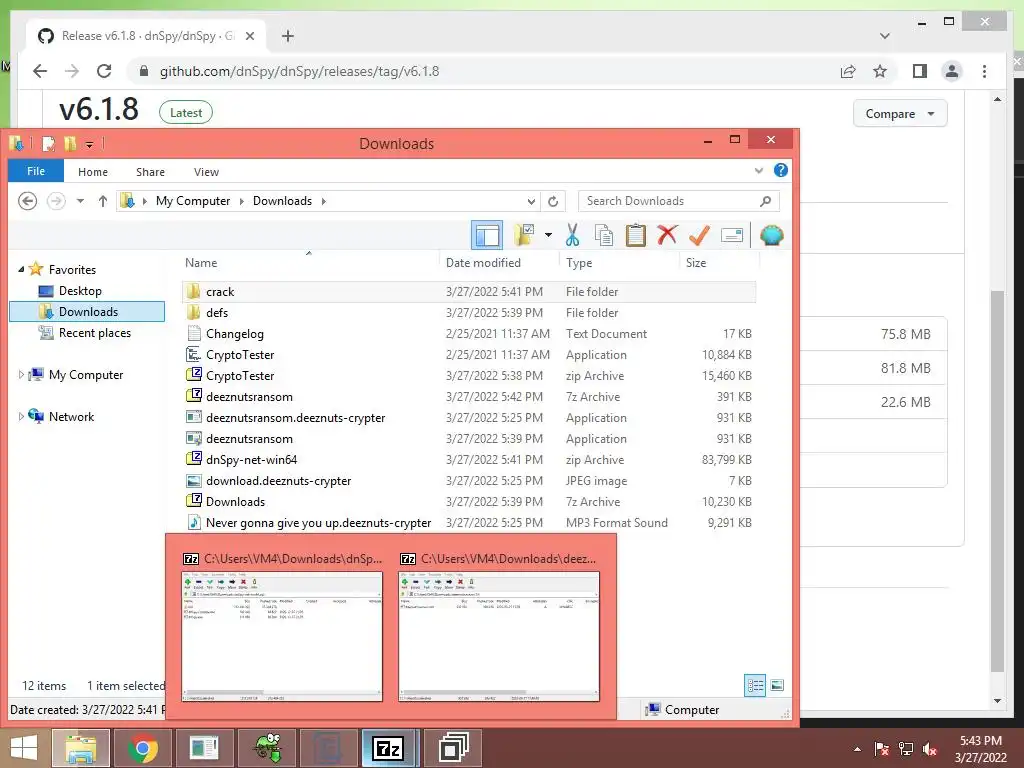Viewport: 1024px width, 768px height.
Task: Open Chrome three-dot menu
Action: [x=984, y=71]
